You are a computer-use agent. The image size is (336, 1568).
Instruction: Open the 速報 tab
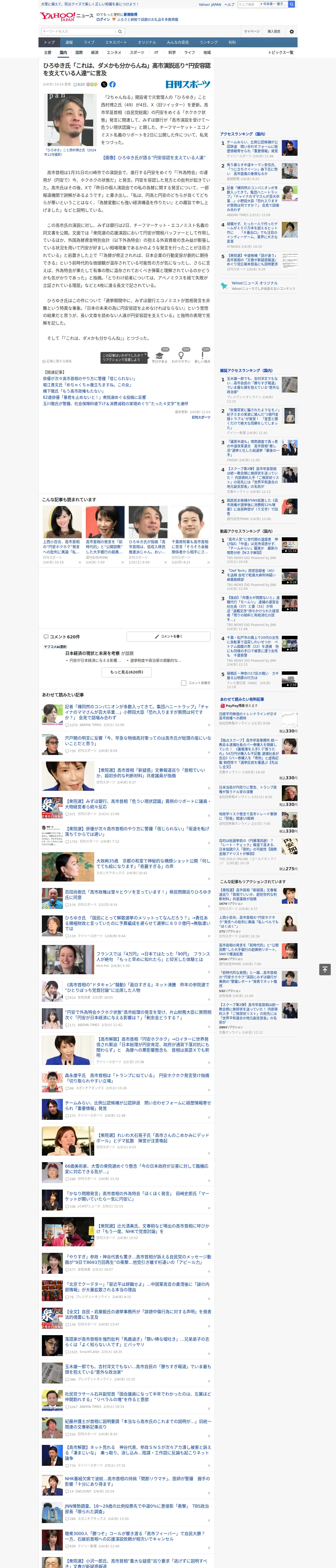69,43
